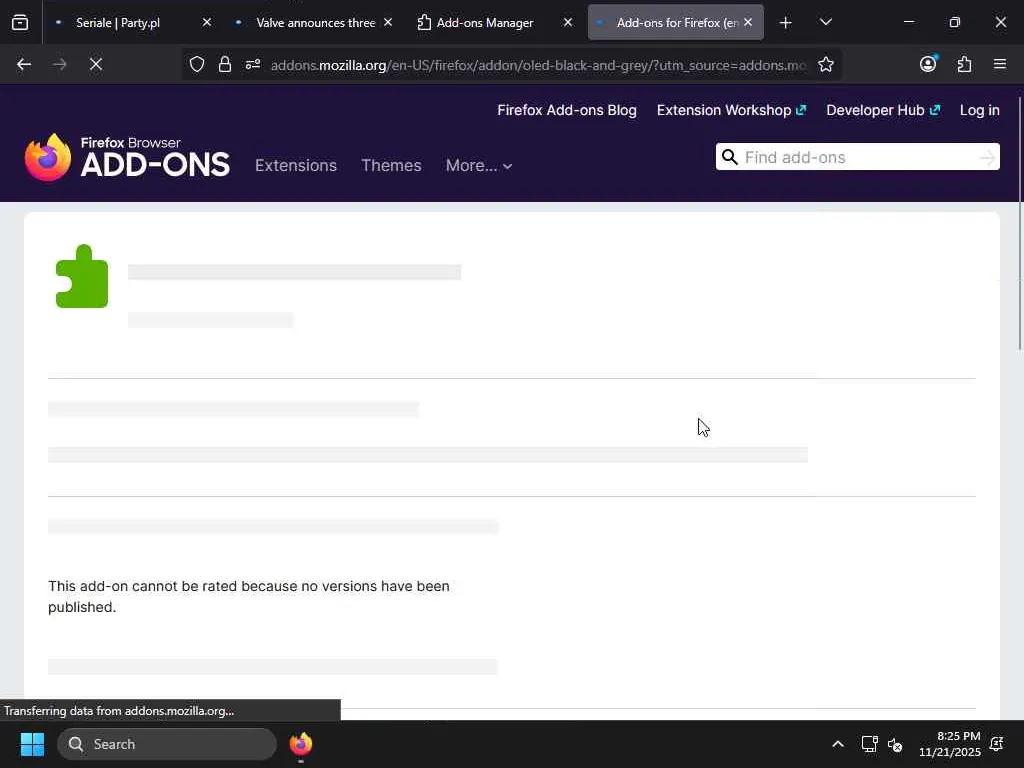Click the Firefox Browser ADD-ONS logo
This screenshot has width=1024, height=768.
(127, 157)
